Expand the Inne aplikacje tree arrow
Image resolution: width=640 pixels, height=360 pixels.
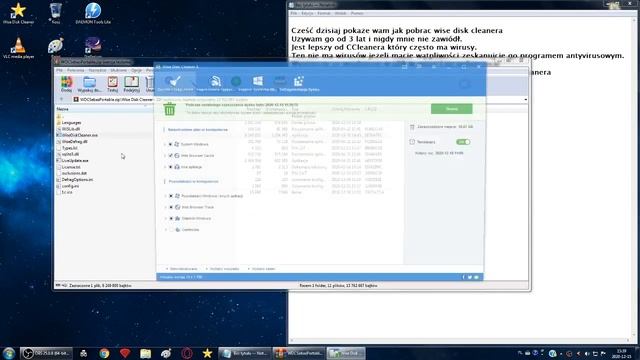pos(165,167)
